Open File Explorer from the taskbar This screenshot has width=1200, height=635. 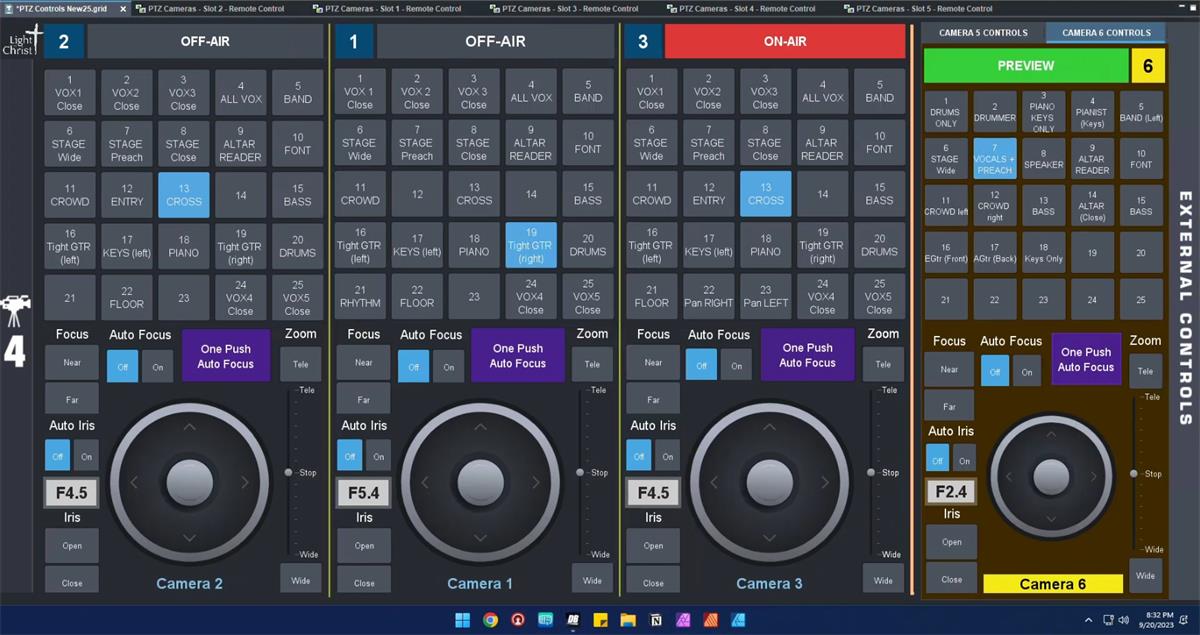tap(628, 619)
